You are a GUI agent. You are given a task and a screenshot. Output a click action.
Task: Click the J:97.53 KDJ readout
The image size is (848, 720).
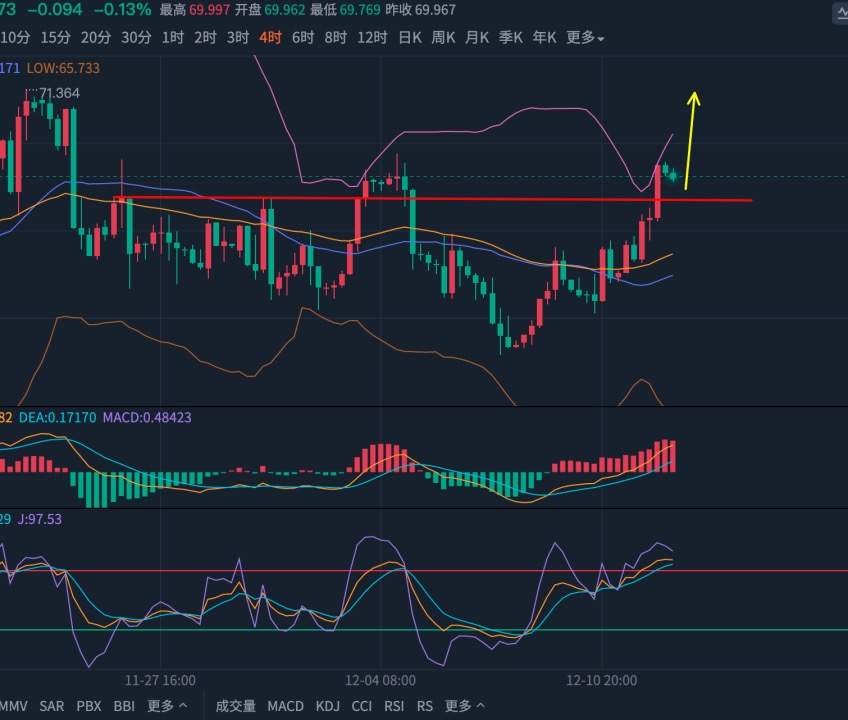pos(40,519)
